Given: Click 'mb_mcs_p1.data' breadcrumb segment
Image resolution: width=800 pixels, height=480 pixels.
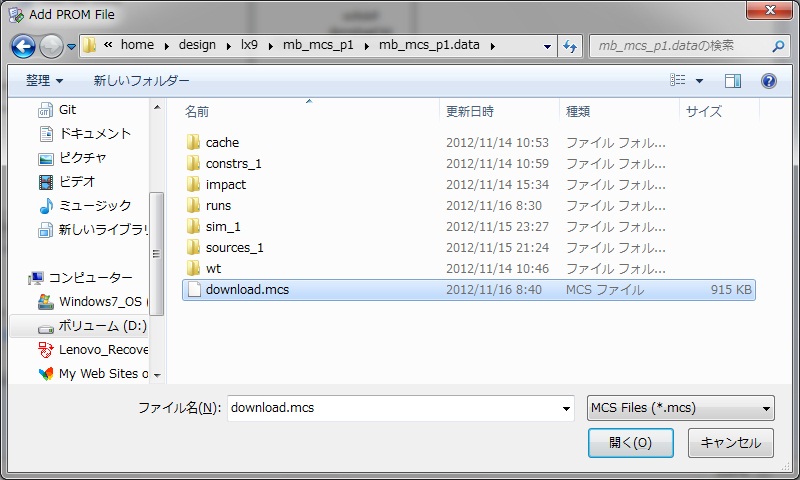Looking at the screenshot, I should pyautogui.click(x=429, y=45).
